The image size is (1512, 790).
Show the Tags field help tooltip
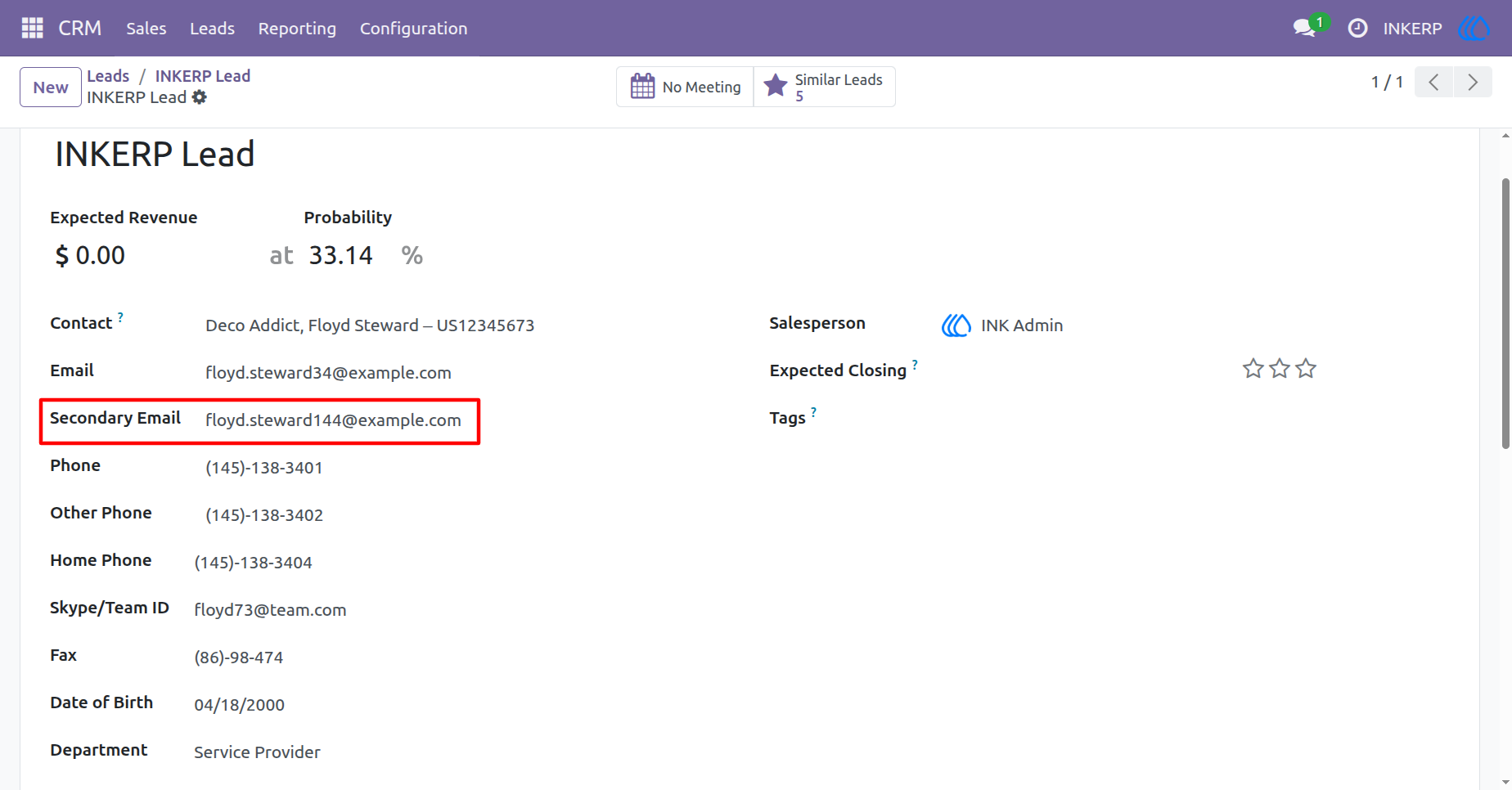(x=813, y=411)
